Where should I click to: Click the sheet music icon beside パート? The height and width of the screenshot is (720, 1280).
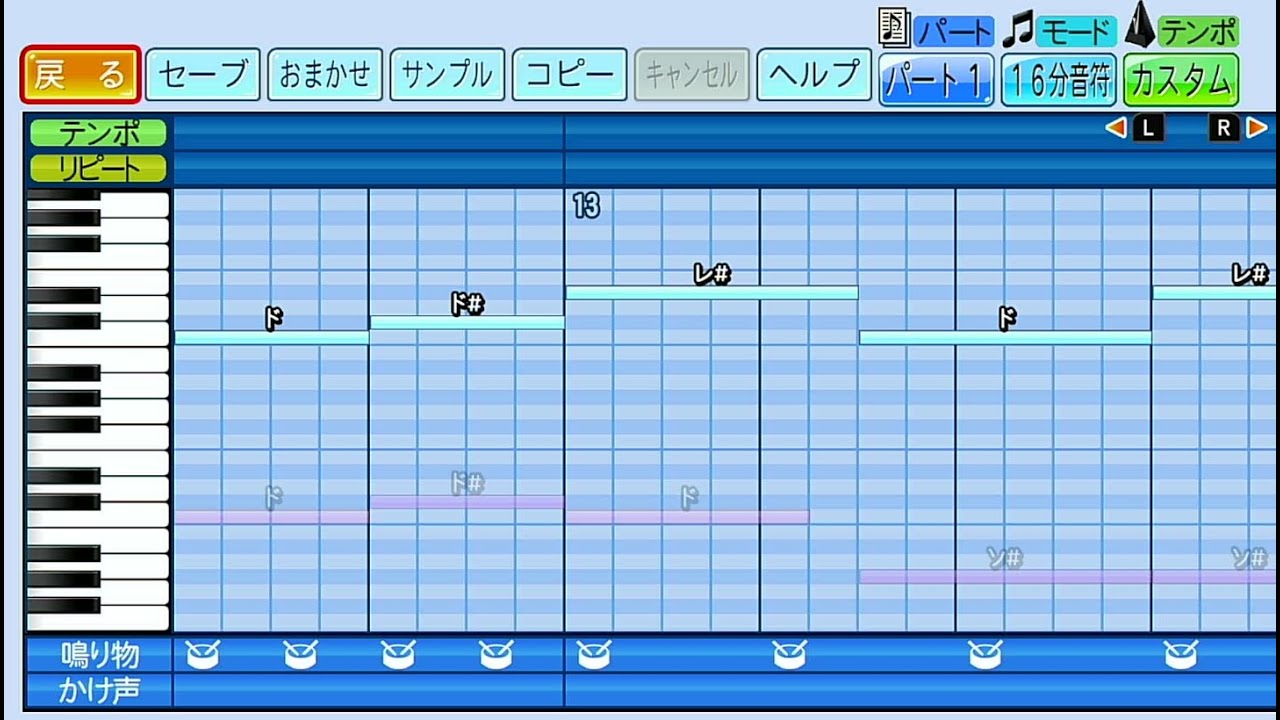coord(891,27)
